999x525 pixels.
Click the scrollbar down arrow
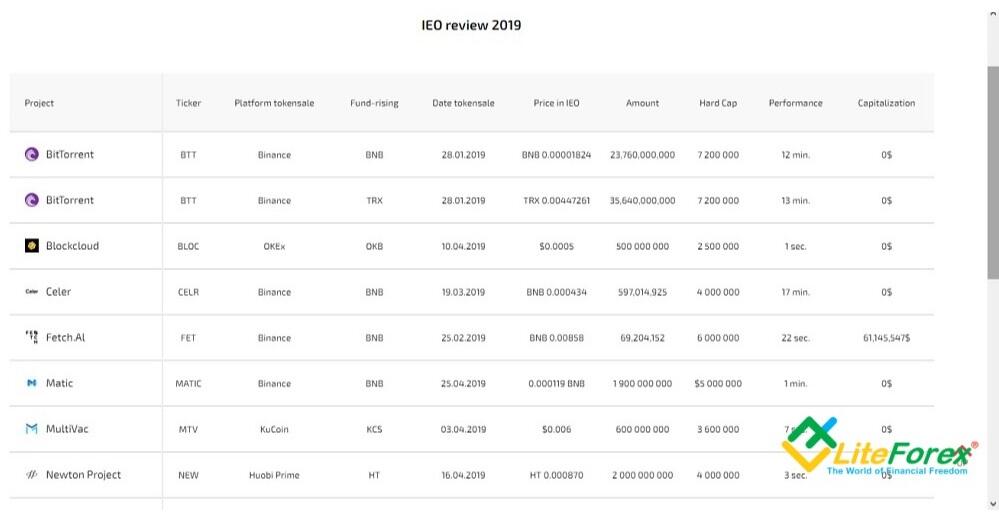click(x=993, y=505)
